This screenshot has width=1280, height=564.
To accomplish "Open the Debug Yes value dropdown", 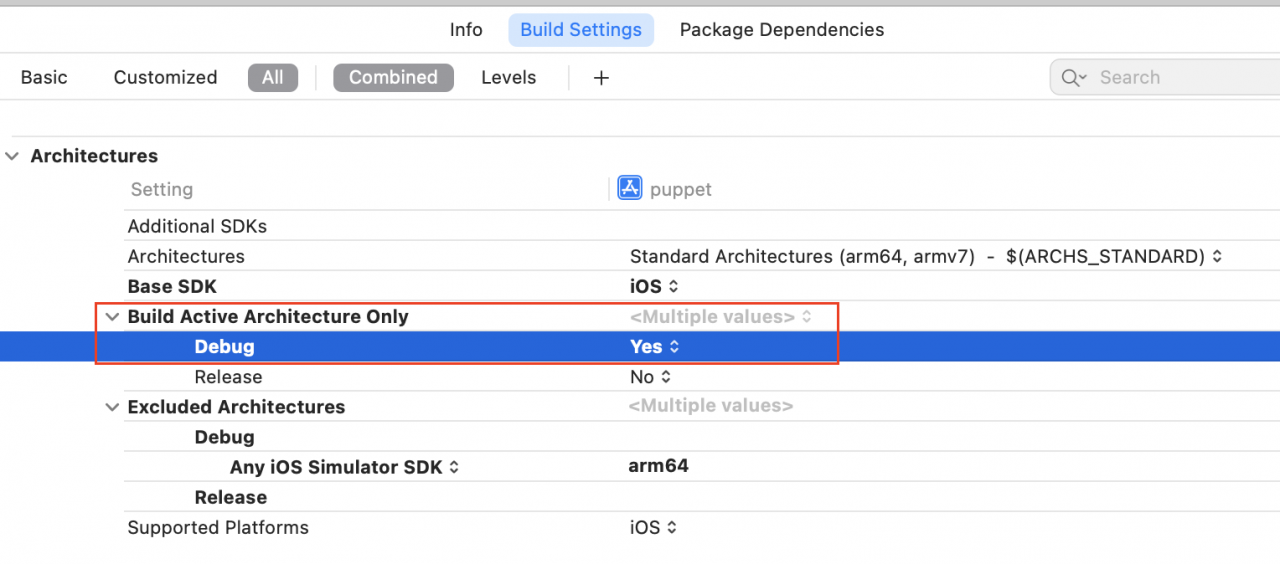I will [655, 347].
